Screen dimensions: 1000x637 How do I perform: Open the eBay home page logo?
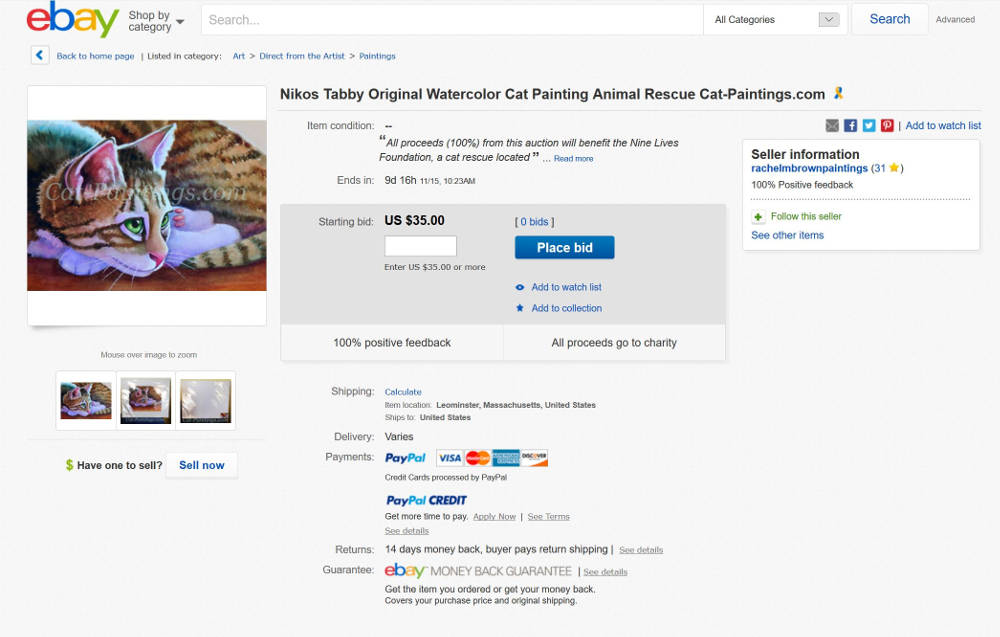pyautogui.click(x=70, y=20)
